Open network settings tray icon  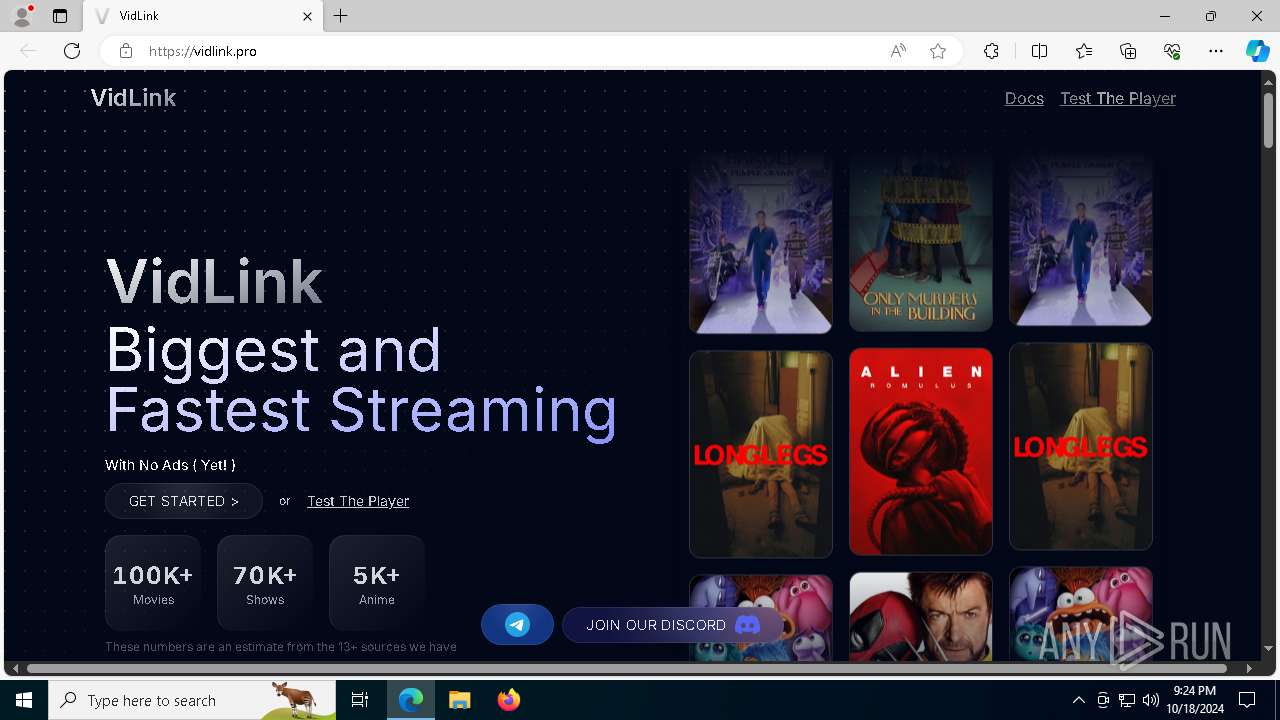click(1127, 700)
